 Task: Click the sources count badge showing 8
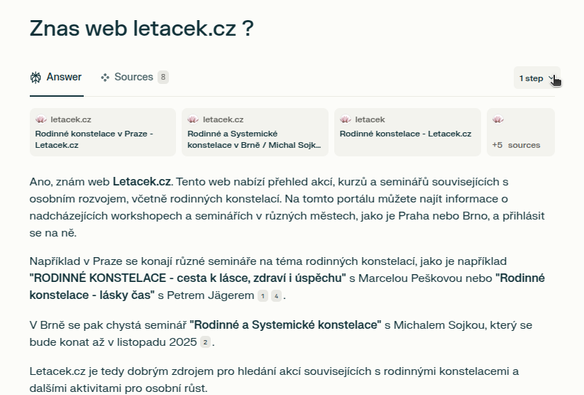163,77
